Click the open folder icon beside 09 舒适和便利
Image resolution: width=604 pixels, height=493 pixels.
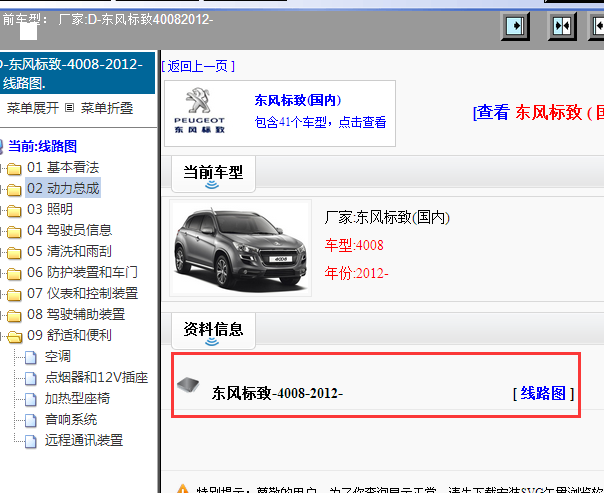tap(14, 337)
